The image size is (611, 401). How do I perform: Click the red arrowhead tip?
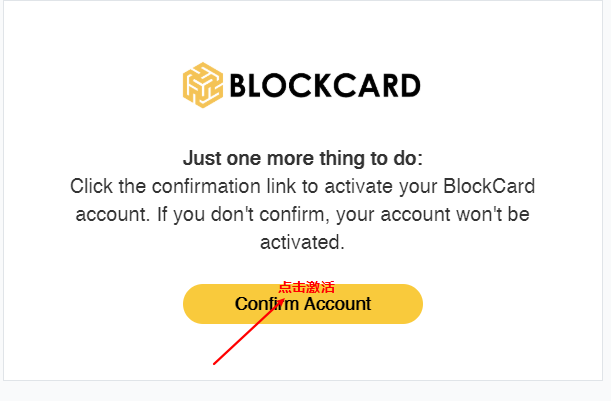click(x=284, y=297)
